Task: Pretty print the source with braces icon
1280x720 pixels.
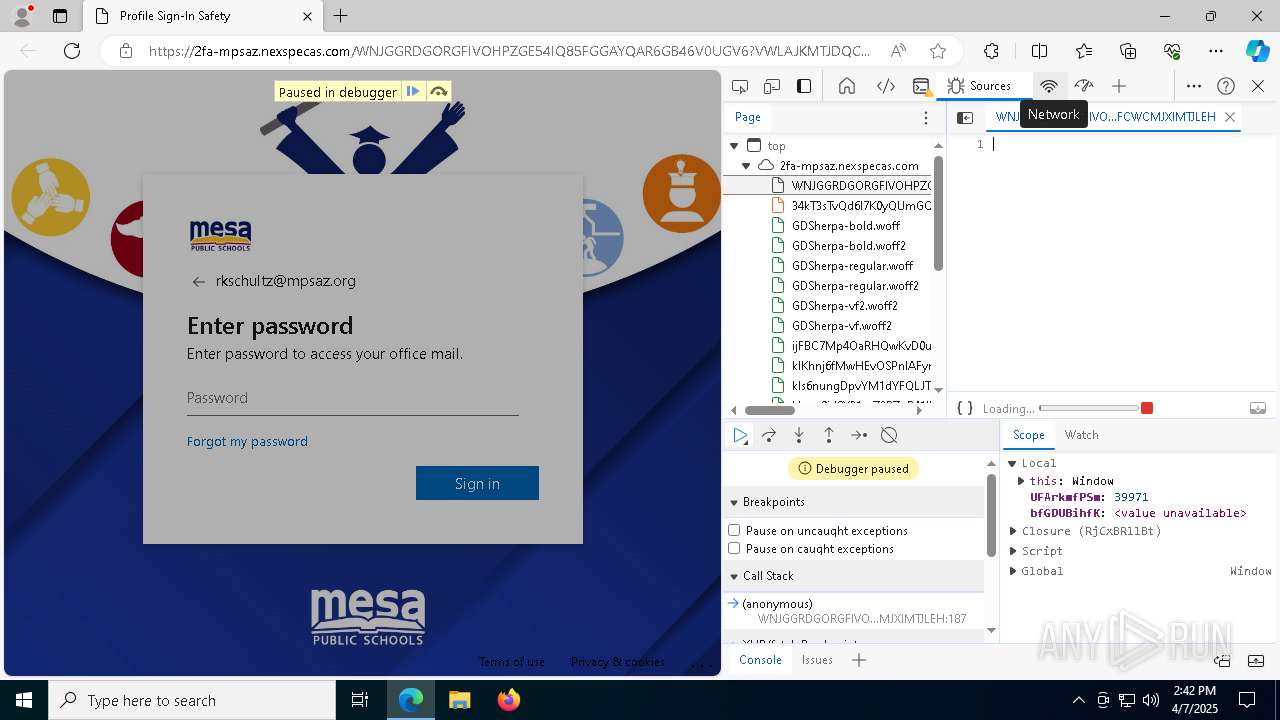Action: click(965, 408)
